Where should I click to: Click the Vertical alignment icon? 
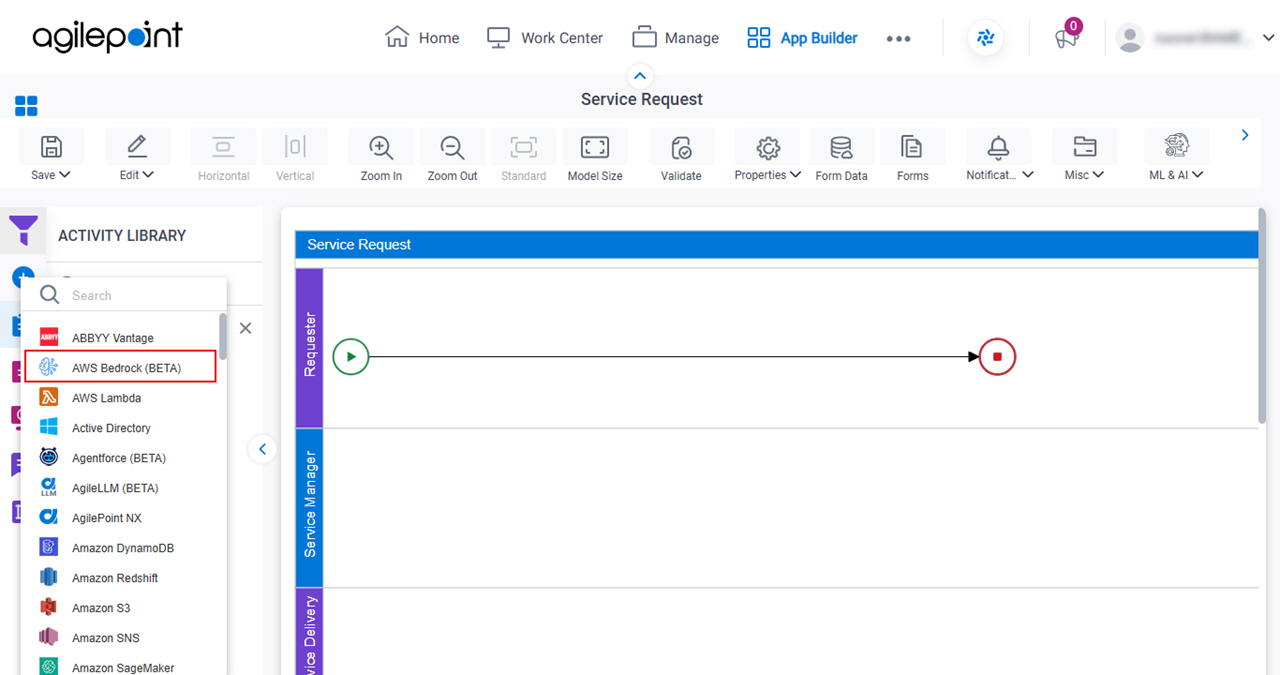[x=295, y=147]
